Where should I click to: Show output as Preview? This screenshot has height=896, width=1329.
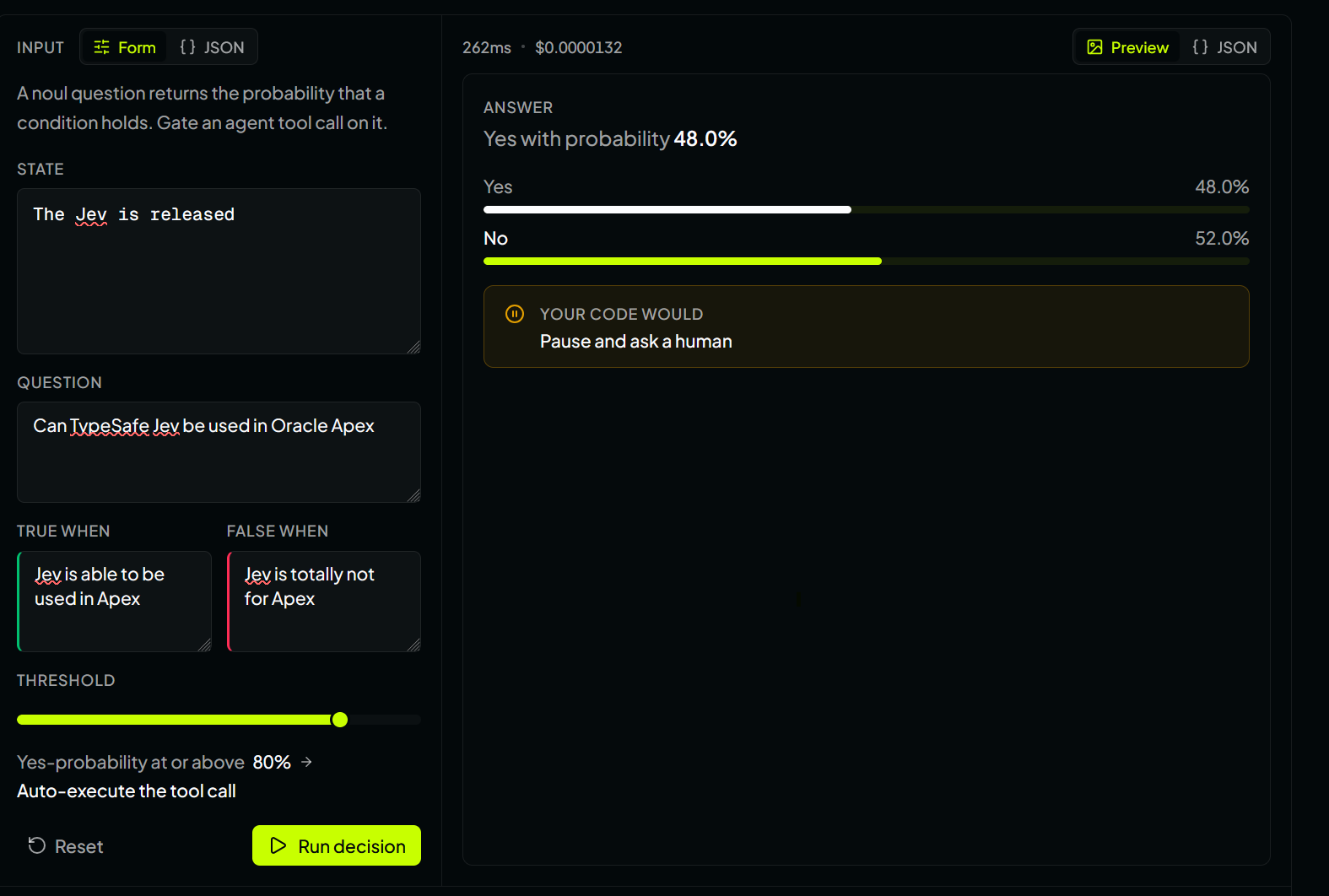1127,47
